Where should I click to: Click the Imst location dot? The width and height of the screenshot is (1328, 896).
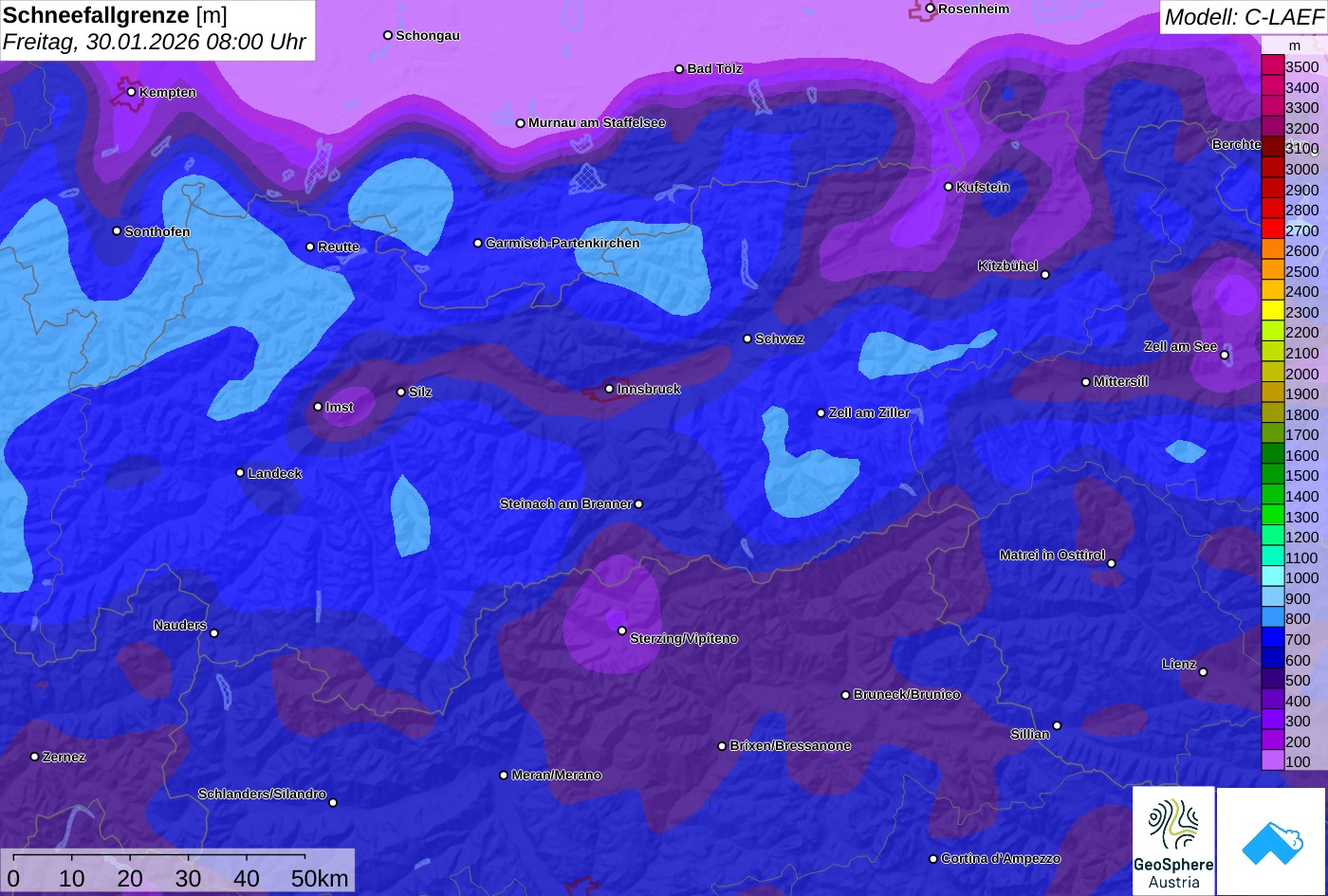pyautogui.click(x=318, y=407)
